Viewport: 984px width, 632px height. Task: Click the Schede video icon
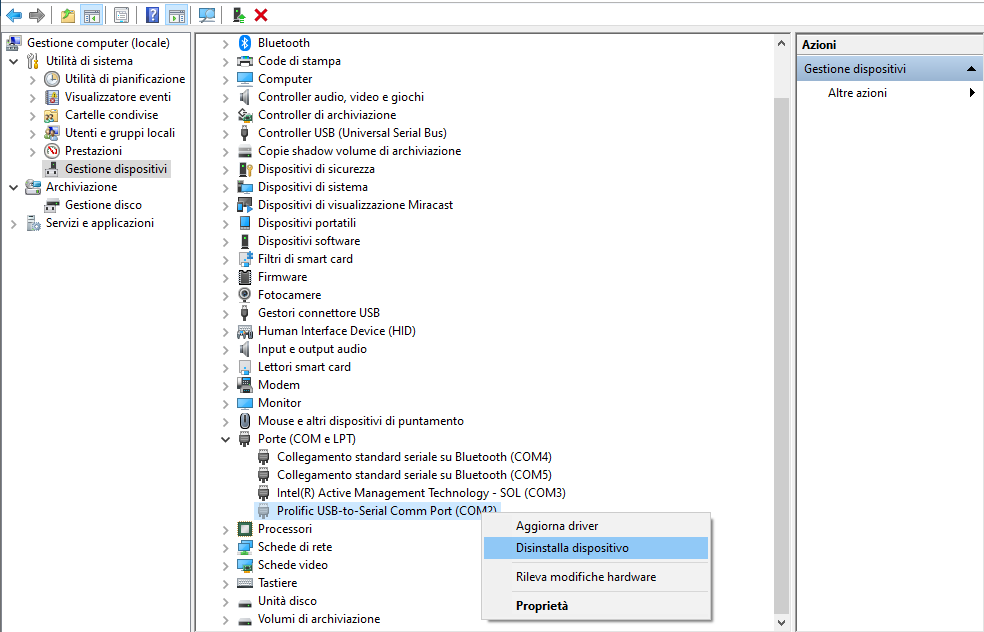tap(245, 565)
